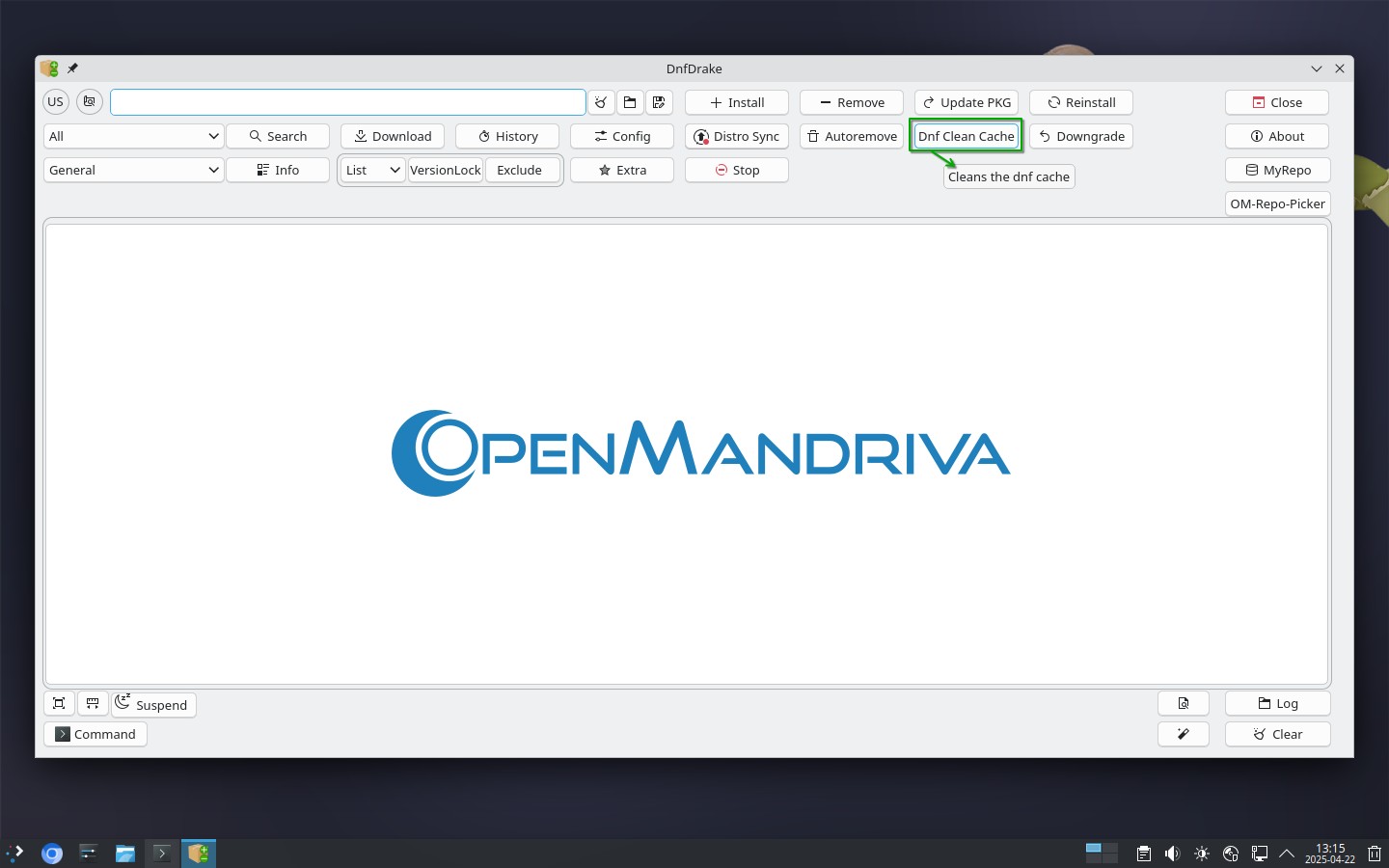
Task: Open the Command button
Action: pos(95,734)
